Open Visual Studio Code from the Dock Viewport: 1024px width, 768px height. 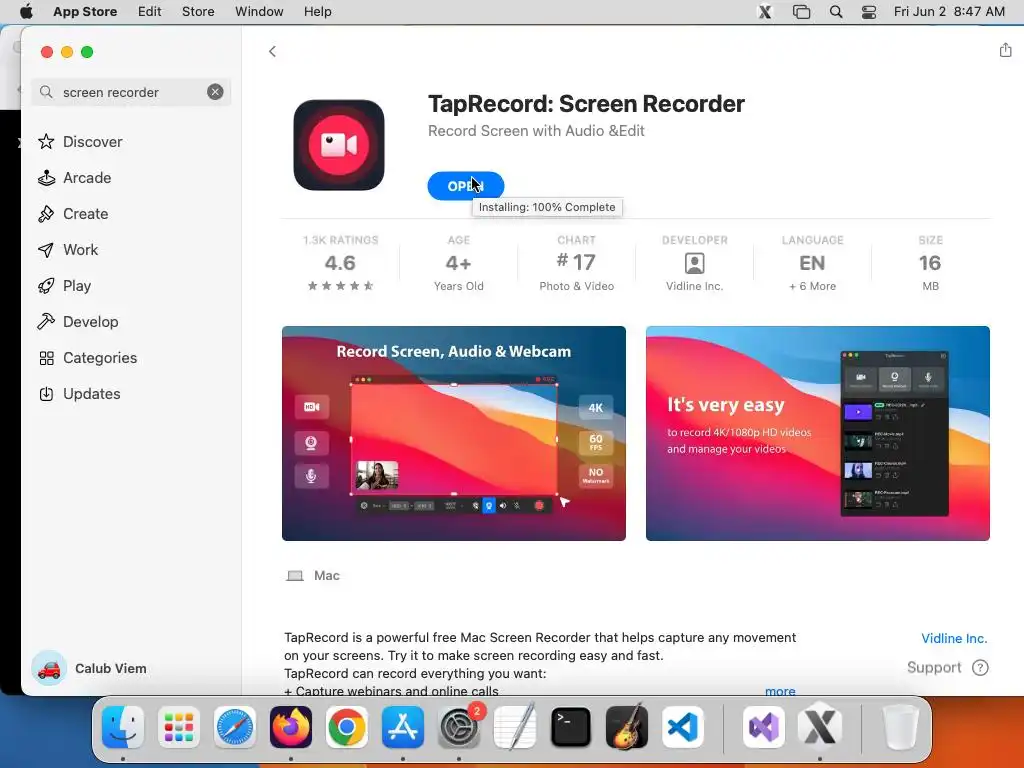pos(683,726)
